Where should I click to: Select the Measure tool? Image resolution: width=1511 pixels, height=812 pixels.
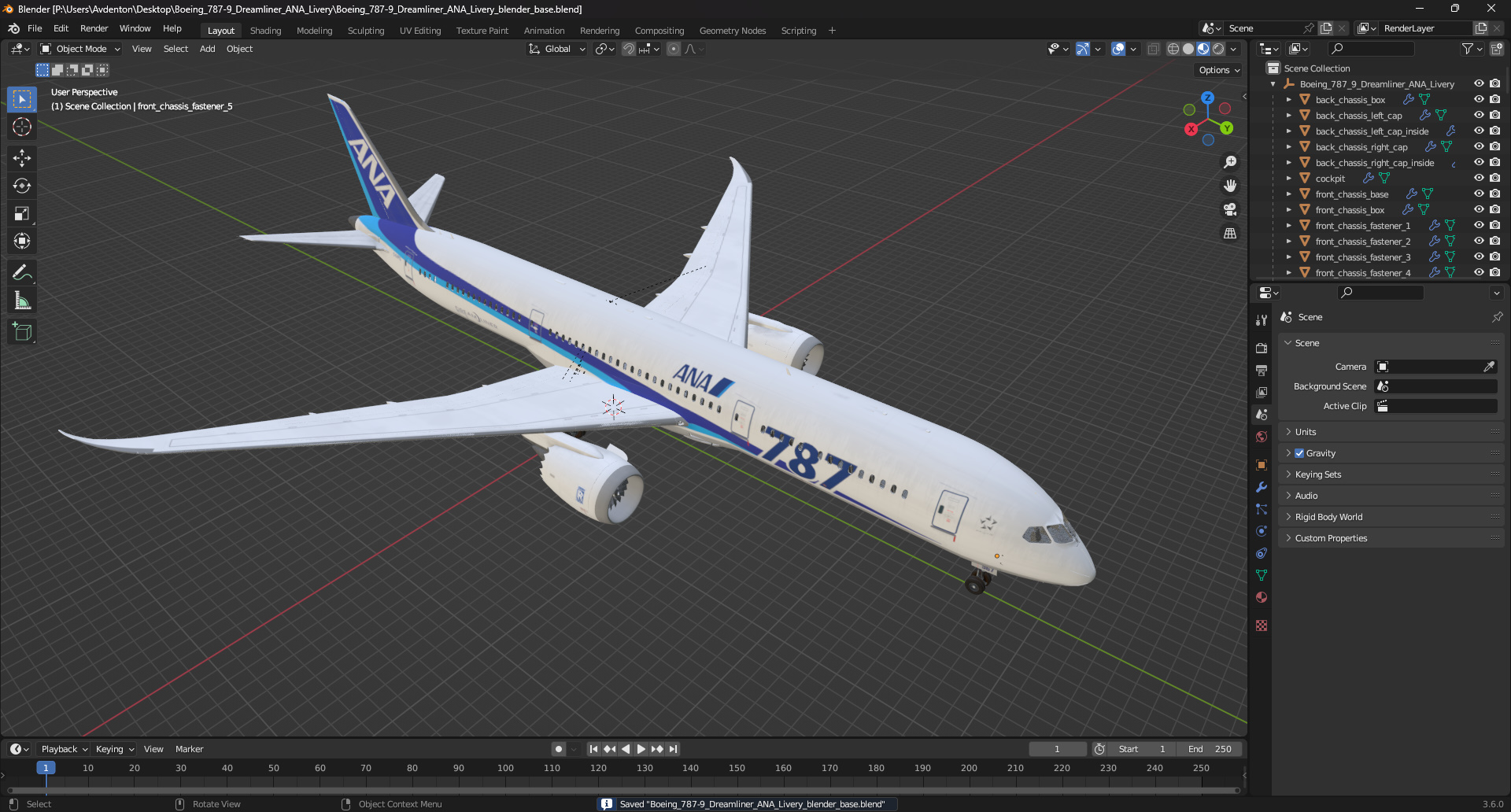click(x=22, y=300)
